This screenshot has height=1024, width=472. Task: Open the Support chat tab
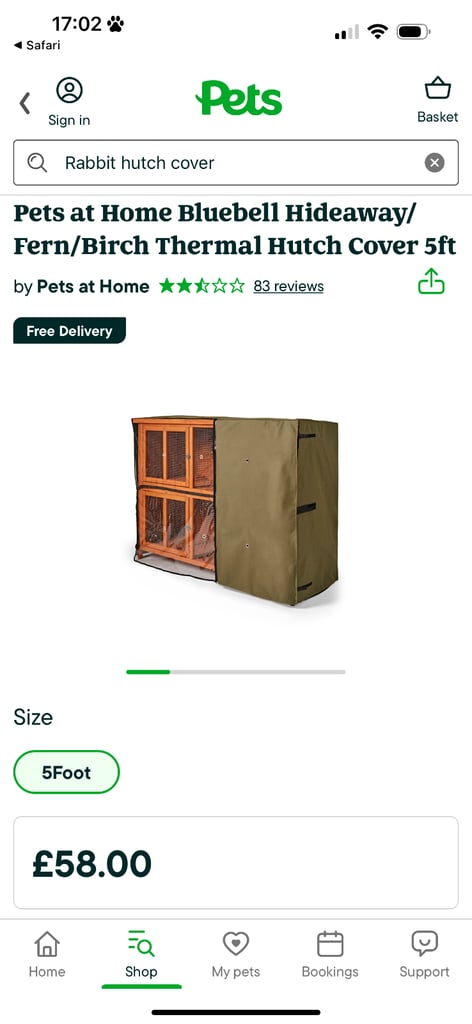[424, 955]
